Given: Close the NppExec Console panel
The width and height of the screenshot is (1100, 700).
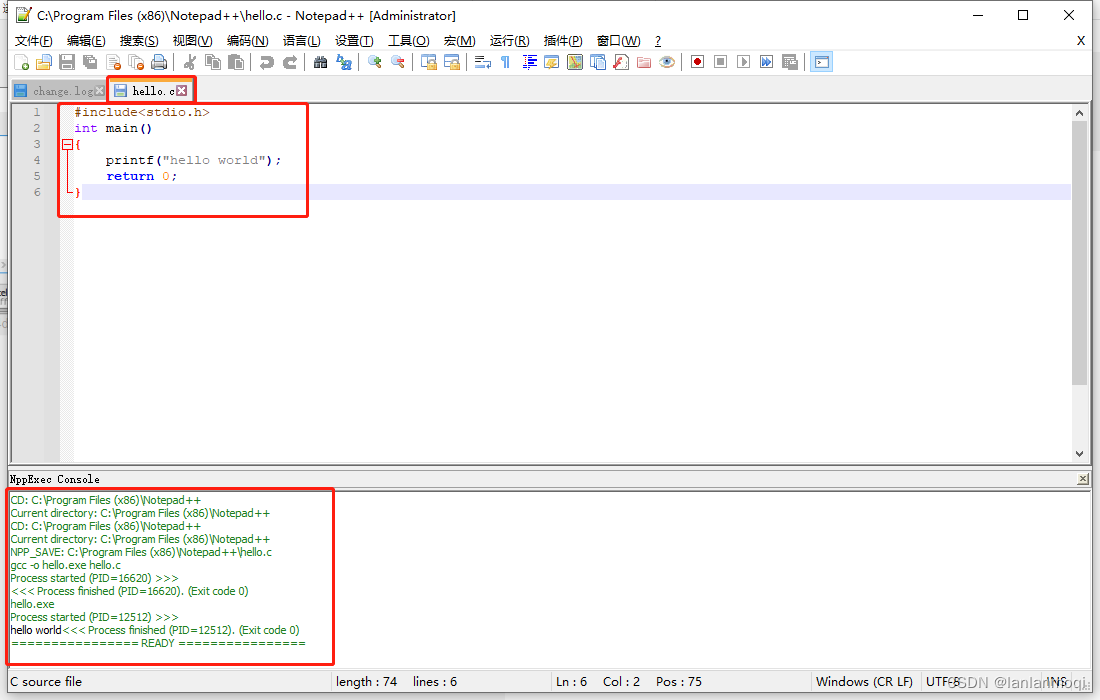Looking at the screenshot, I should click(x=1083, y=479).
